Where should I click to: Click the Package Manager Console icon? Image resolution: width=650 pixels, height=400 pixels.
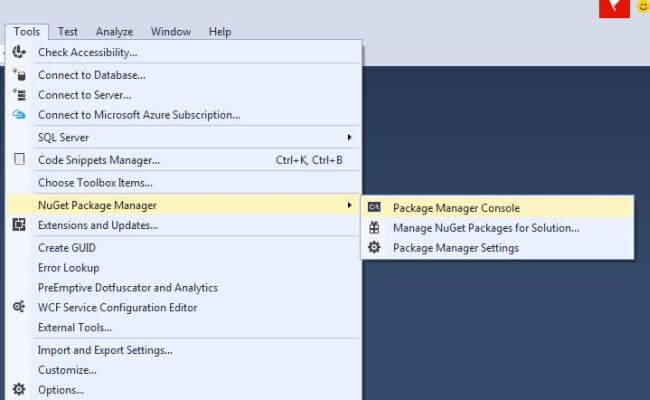pos(374,208)
